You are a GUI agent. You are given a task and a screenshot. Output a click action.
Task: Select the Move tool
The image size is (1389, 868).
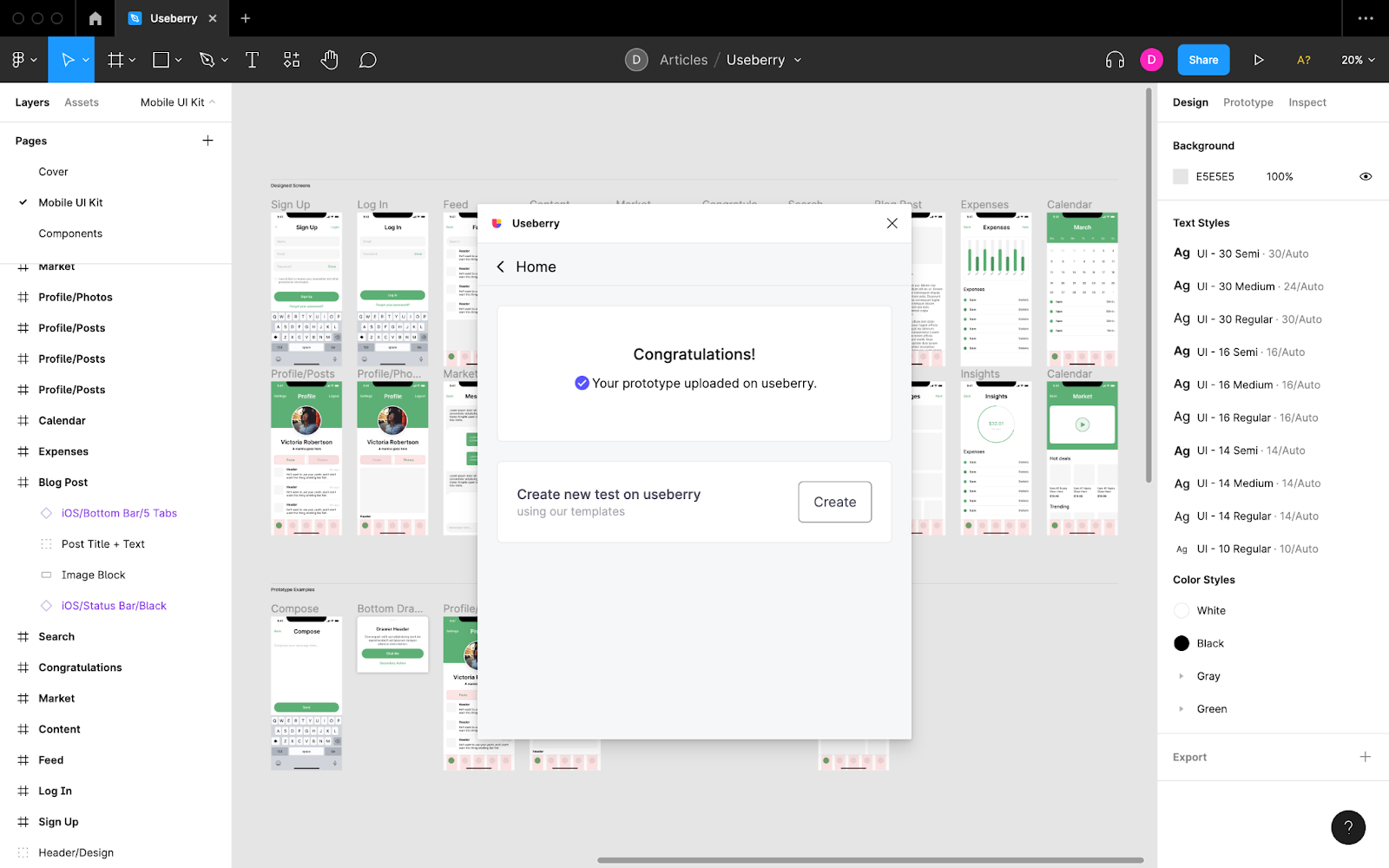coord(68,60)
